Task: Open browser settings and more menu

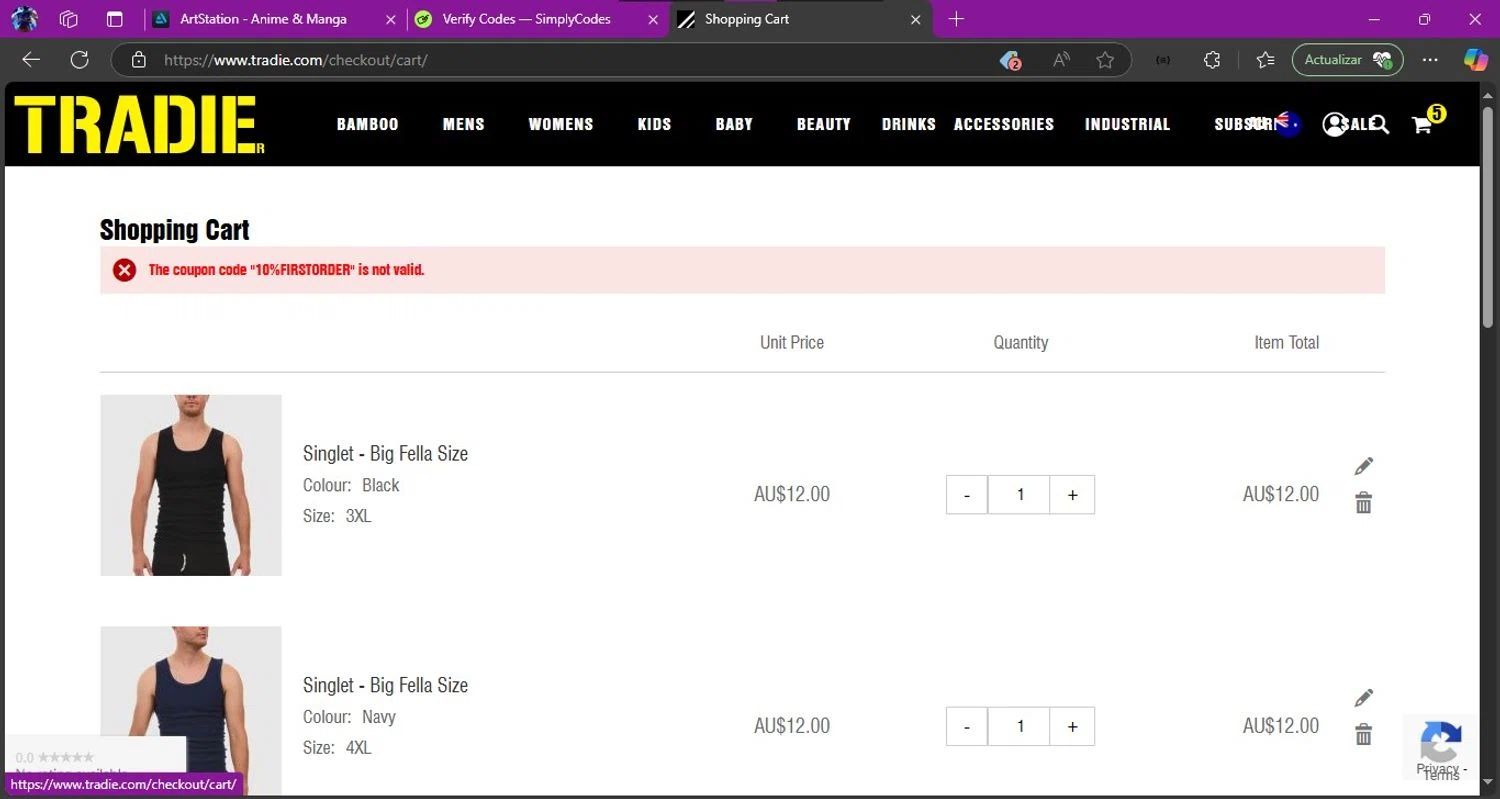Action: (x=1430, y=60)
